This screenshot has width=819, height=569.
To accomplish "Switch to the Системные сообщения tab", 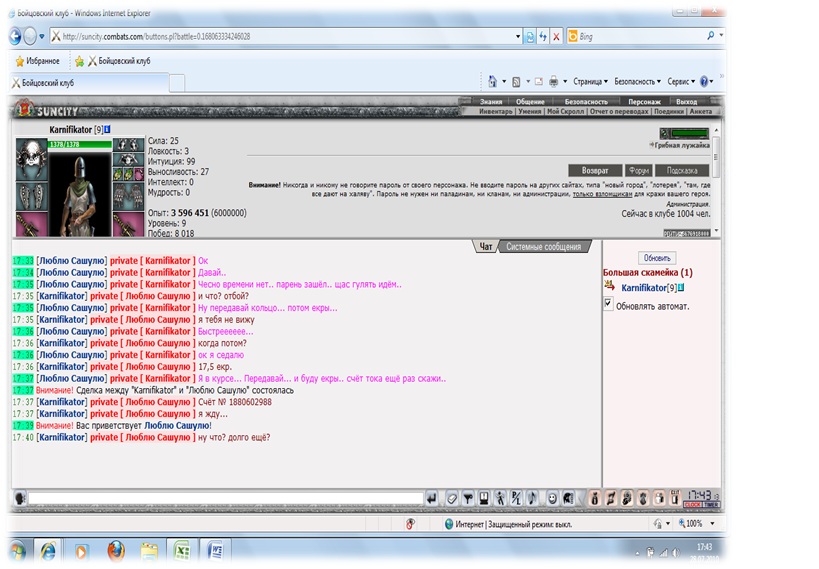I will pos(543,247).
